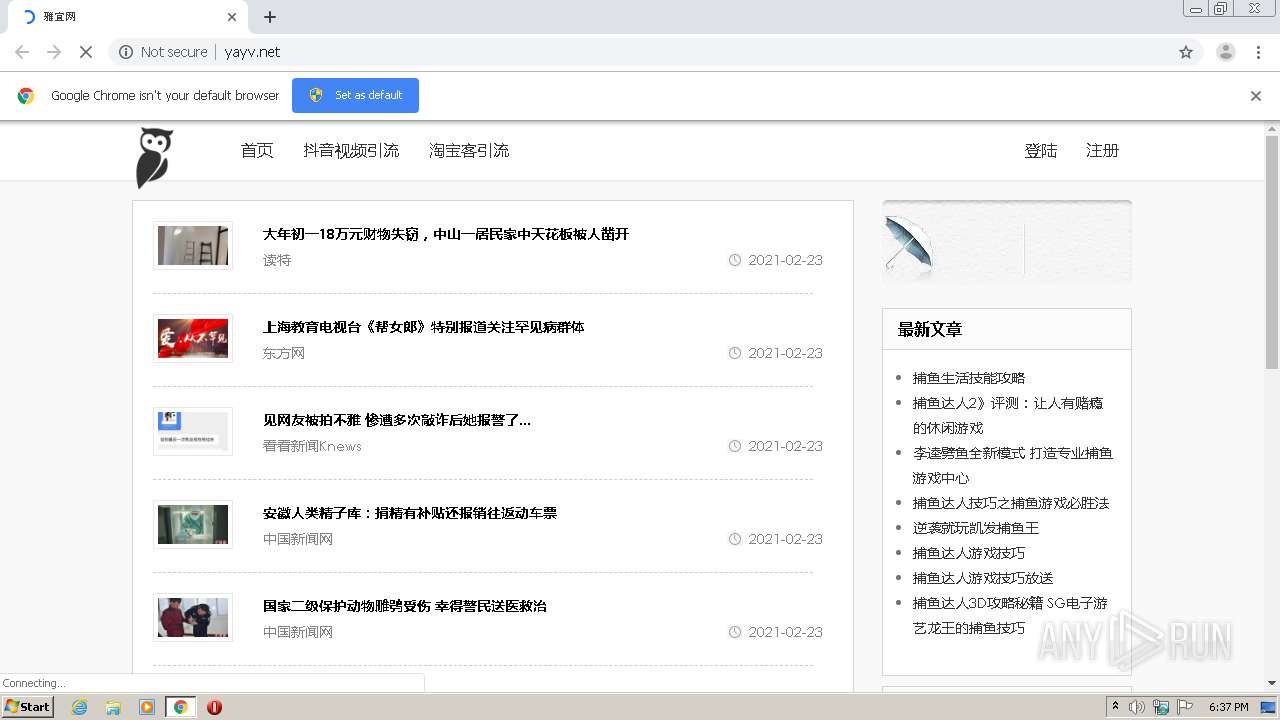Screen dimensions: 1280x720
Task: Click the umbrella banner image
Action: pos(1007,241)
